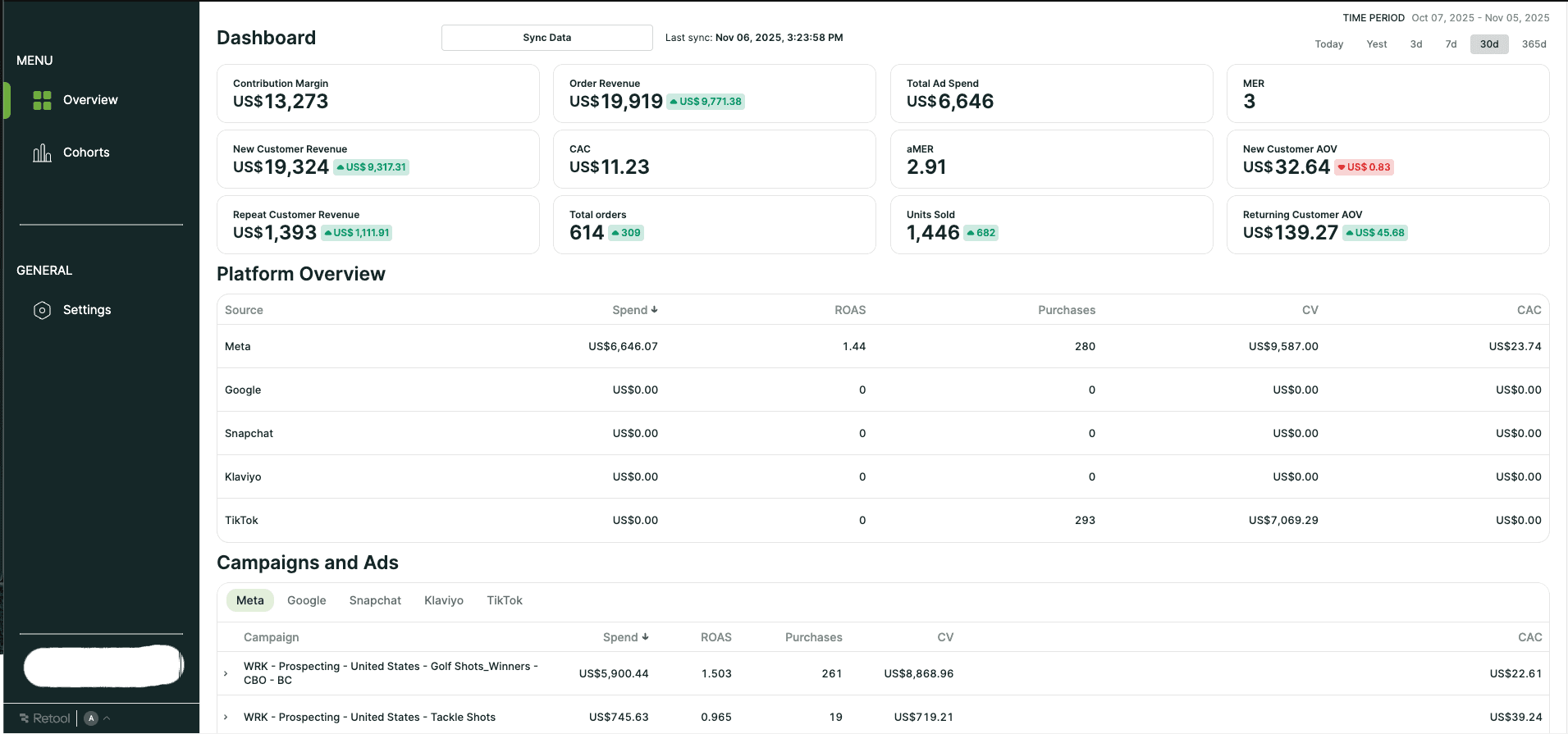Select the 365d time period
This screenshot has width=1568, height=734.
click(1534, 44)
